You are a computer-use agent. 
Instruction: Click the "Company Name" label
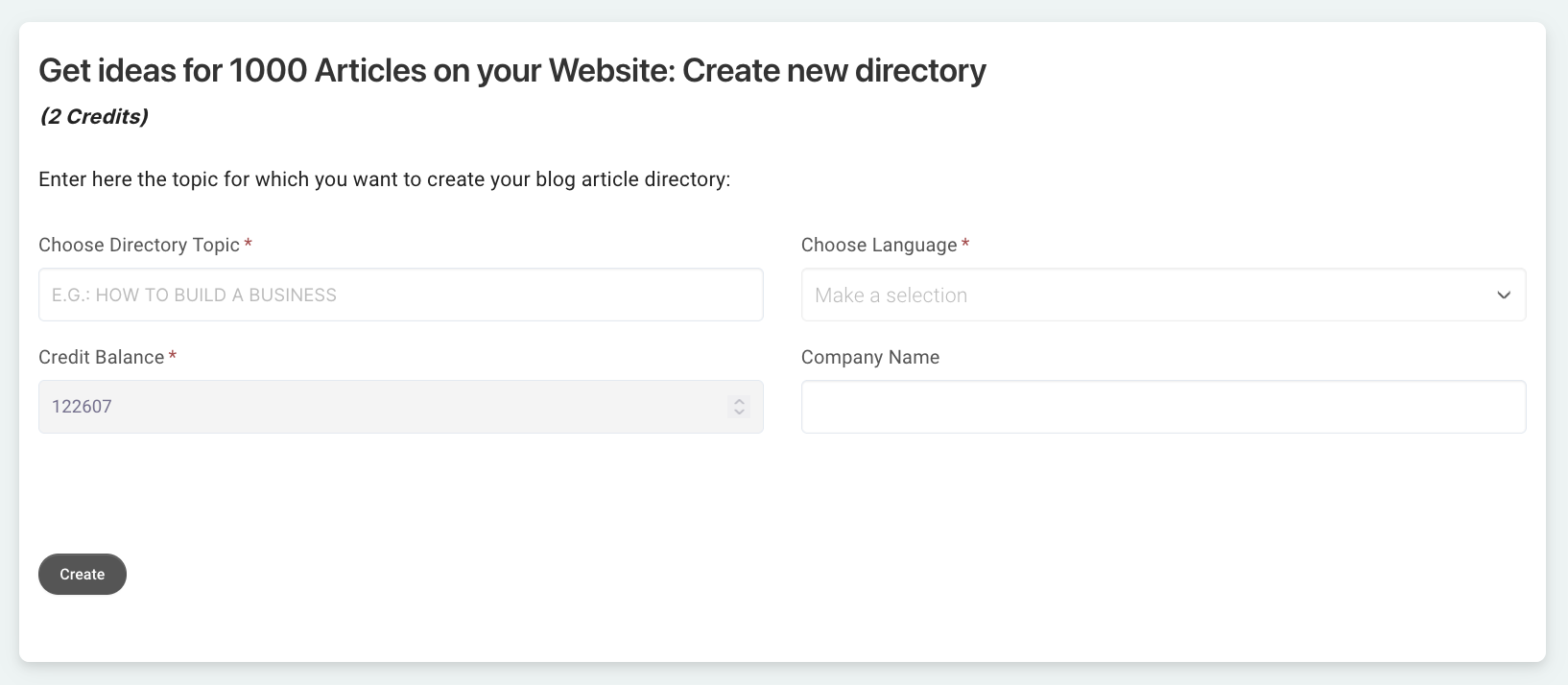pos(870,357)
